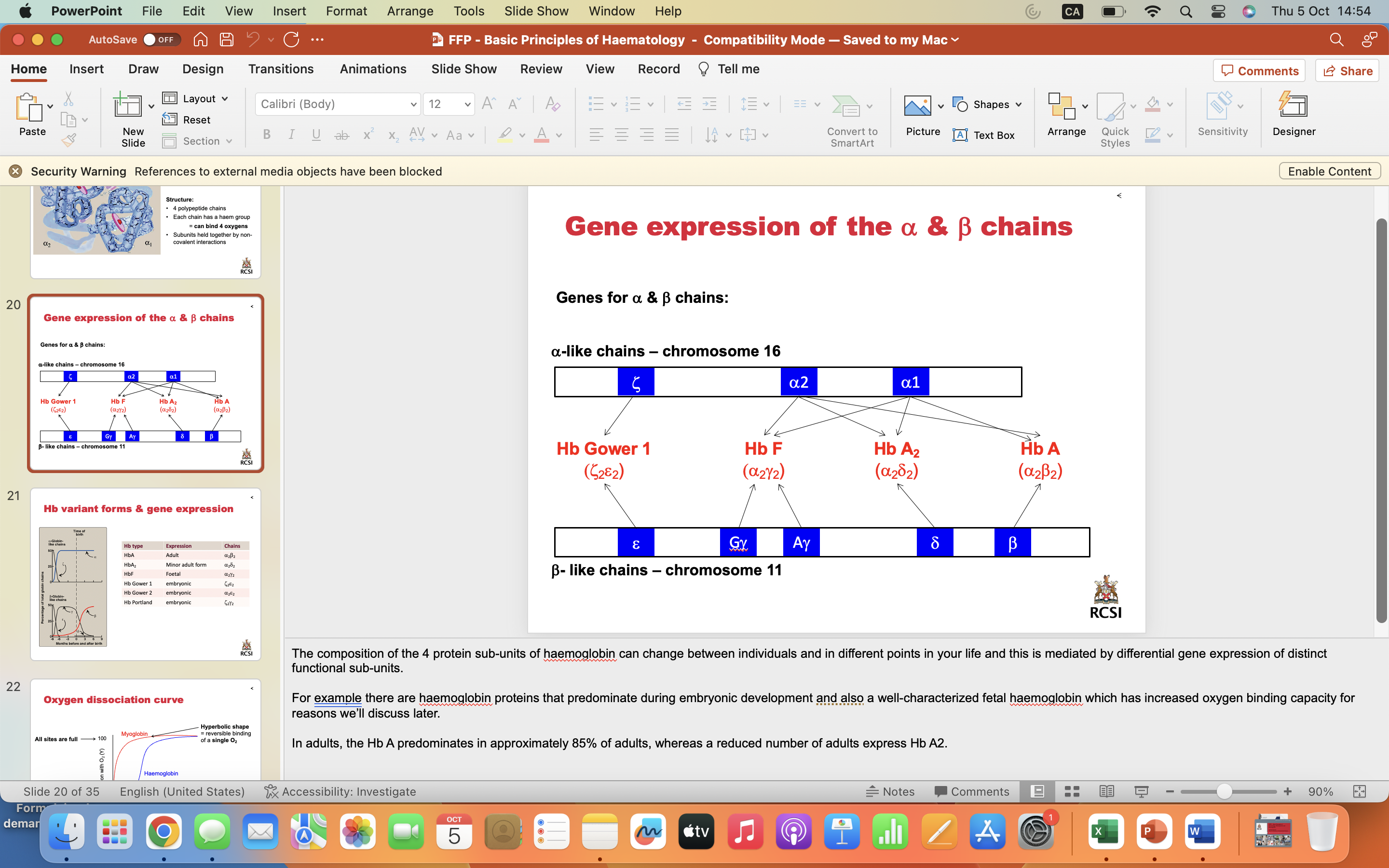This screenshot has height=868, width=1389.
Task: Apply strikethrough formatting
Action: pos(342,135)
